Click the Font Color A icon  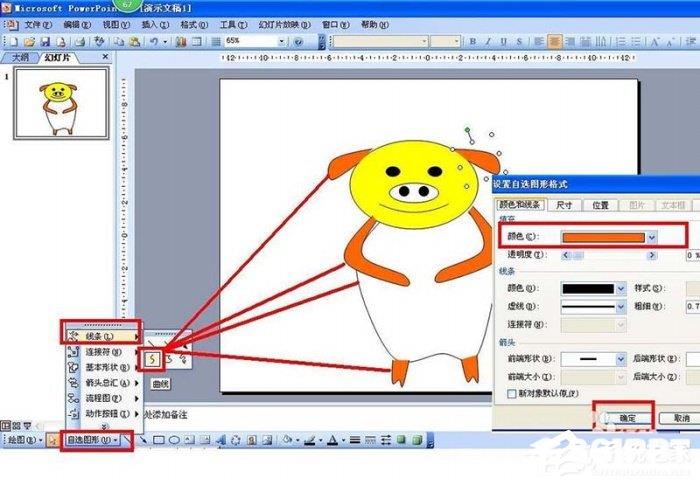(333, 440)
